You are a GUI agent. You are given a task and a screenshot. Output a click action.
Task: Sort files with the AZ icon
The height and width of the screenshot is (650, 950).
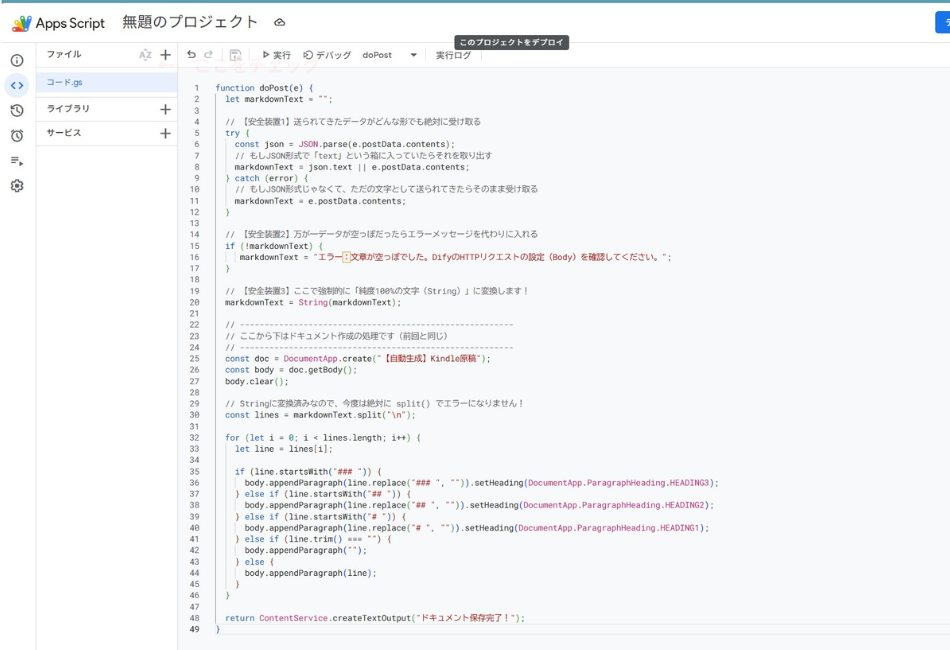coord(145,55)
